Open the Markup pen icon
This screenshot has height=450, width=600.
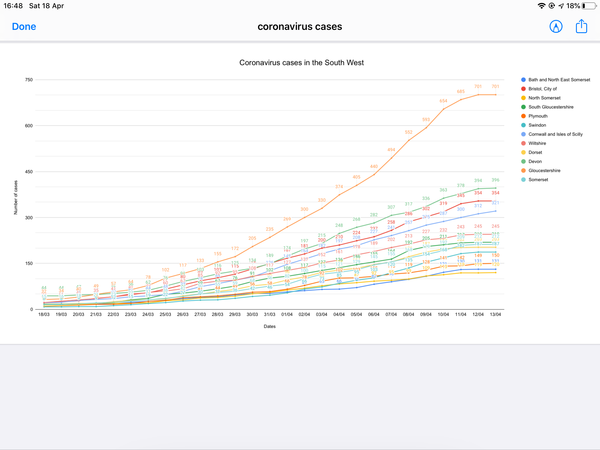[x=556, y=26]
